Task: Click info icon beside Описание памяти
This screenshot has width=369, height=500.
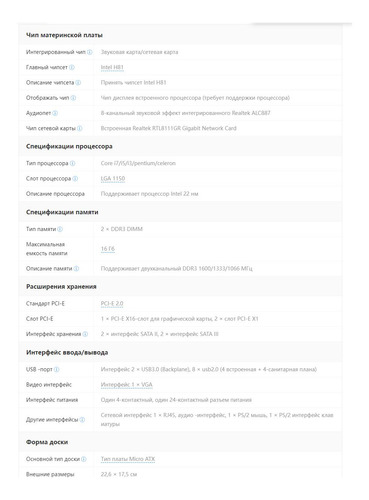Action: point(76,268)
